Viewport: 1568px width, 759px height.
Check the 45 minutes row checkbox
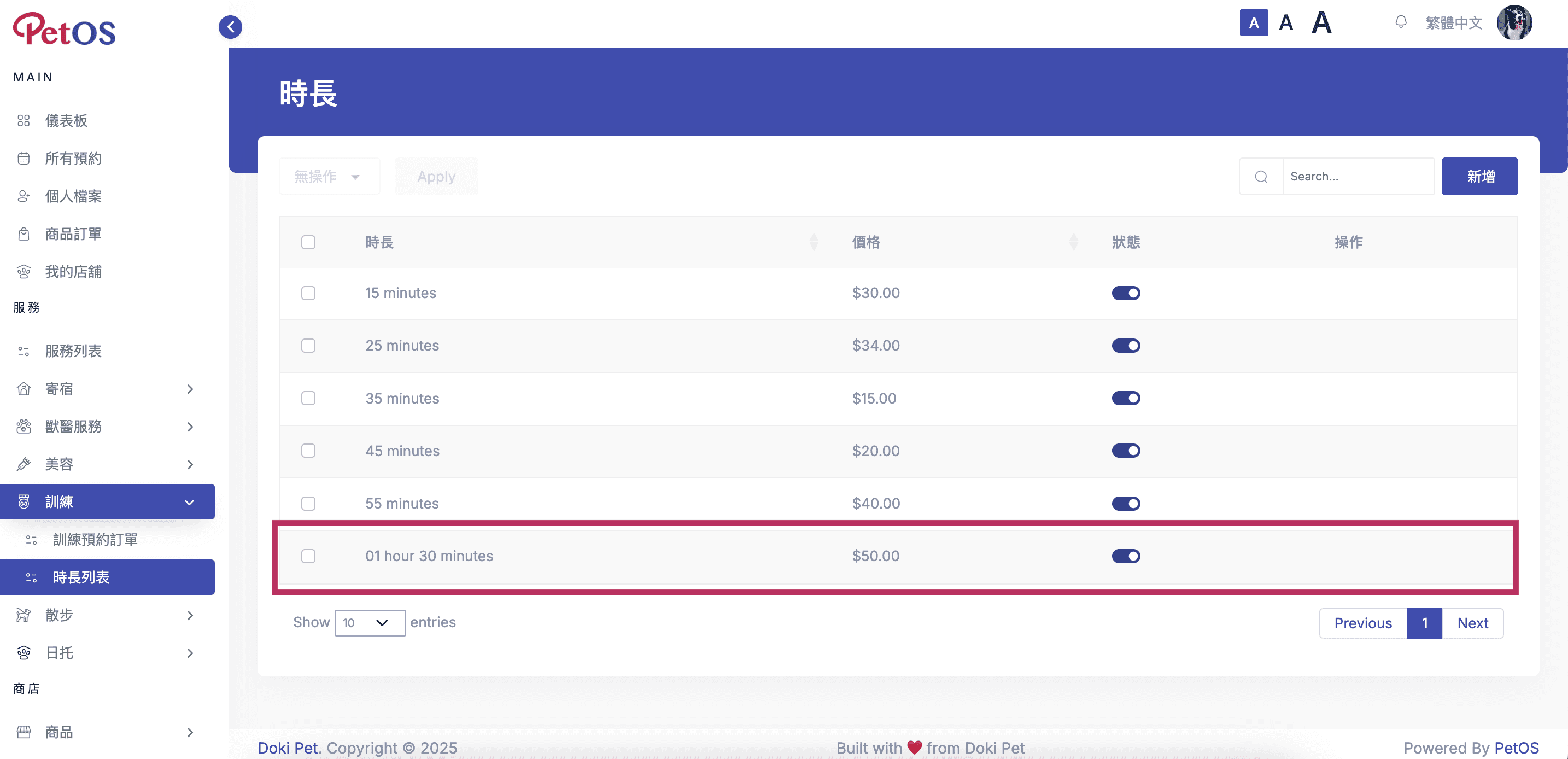pos(308,451)
